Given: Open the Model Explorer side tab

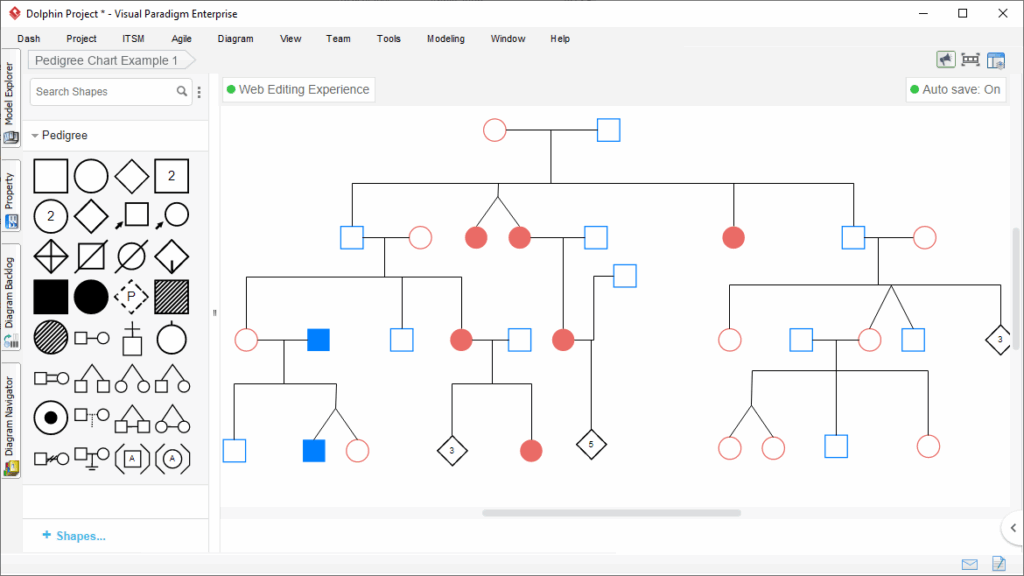Looking at the screenshot, I should pyautogui.click(x=10, y=99).
